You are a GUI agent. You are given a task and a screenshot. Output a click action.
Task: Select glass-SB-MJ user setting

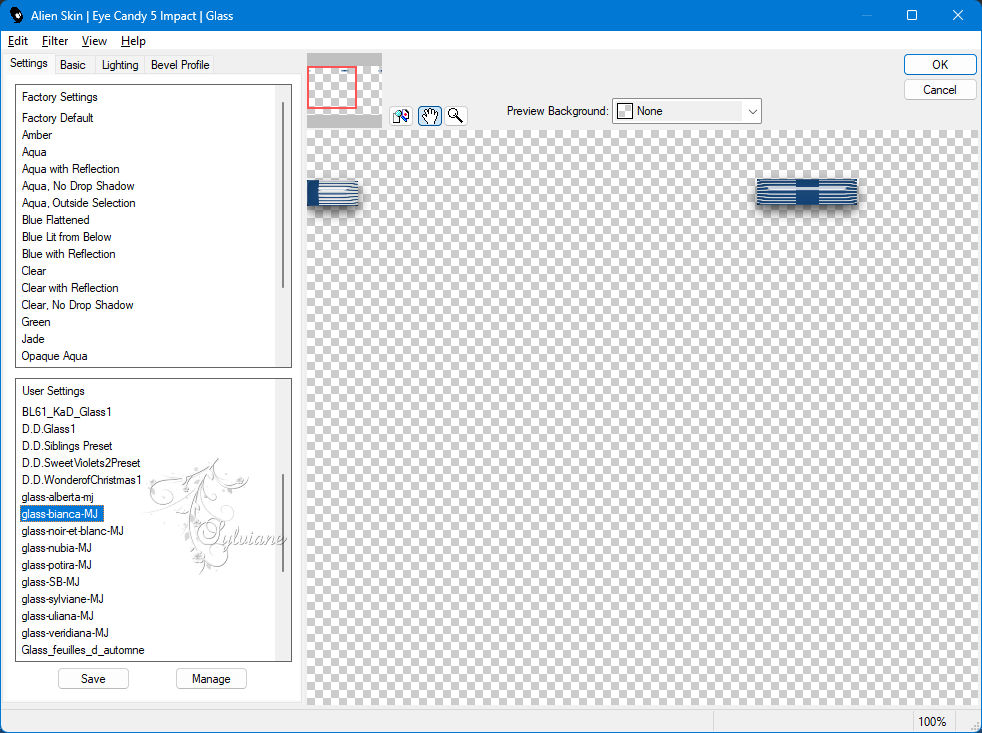click(x=50, y=581)
